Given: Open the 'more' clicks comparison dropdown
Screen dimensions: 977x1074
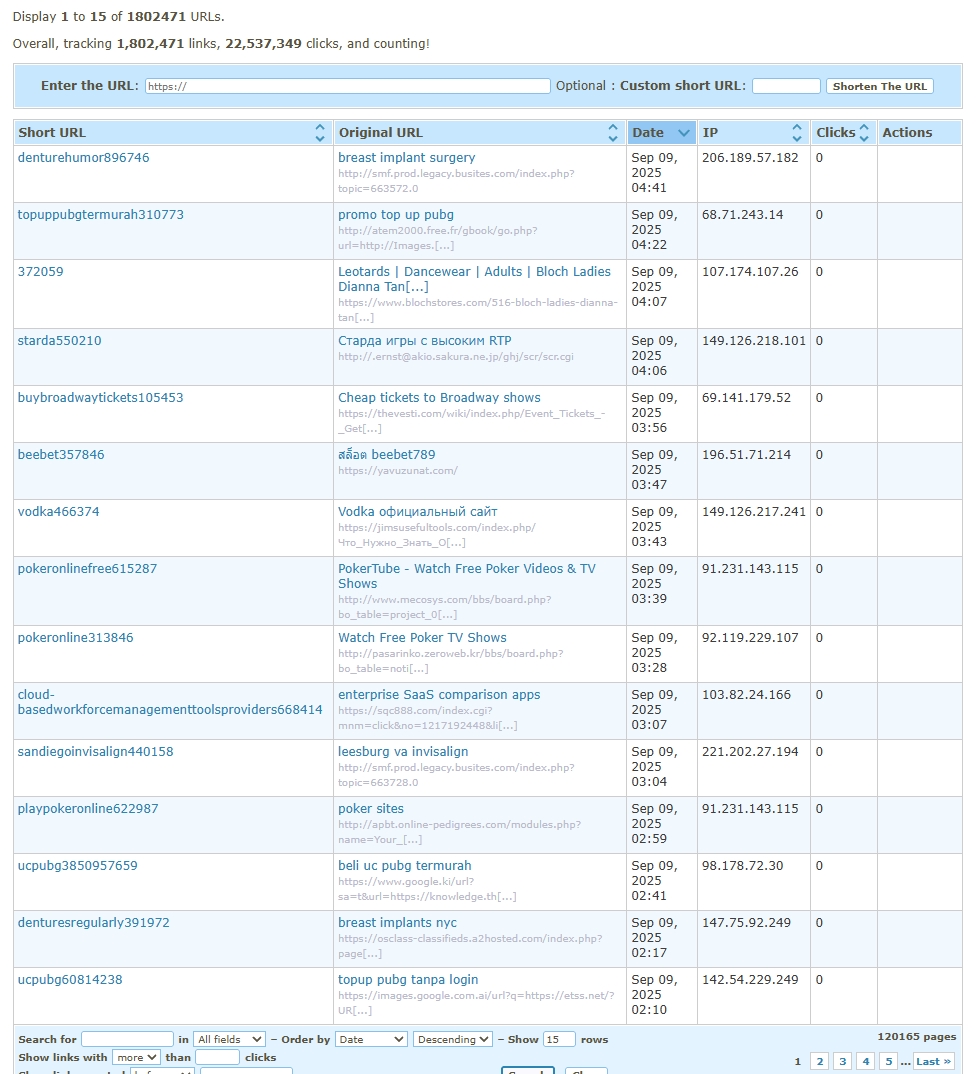Looking at the screenshot, I should click(136, 1057).
